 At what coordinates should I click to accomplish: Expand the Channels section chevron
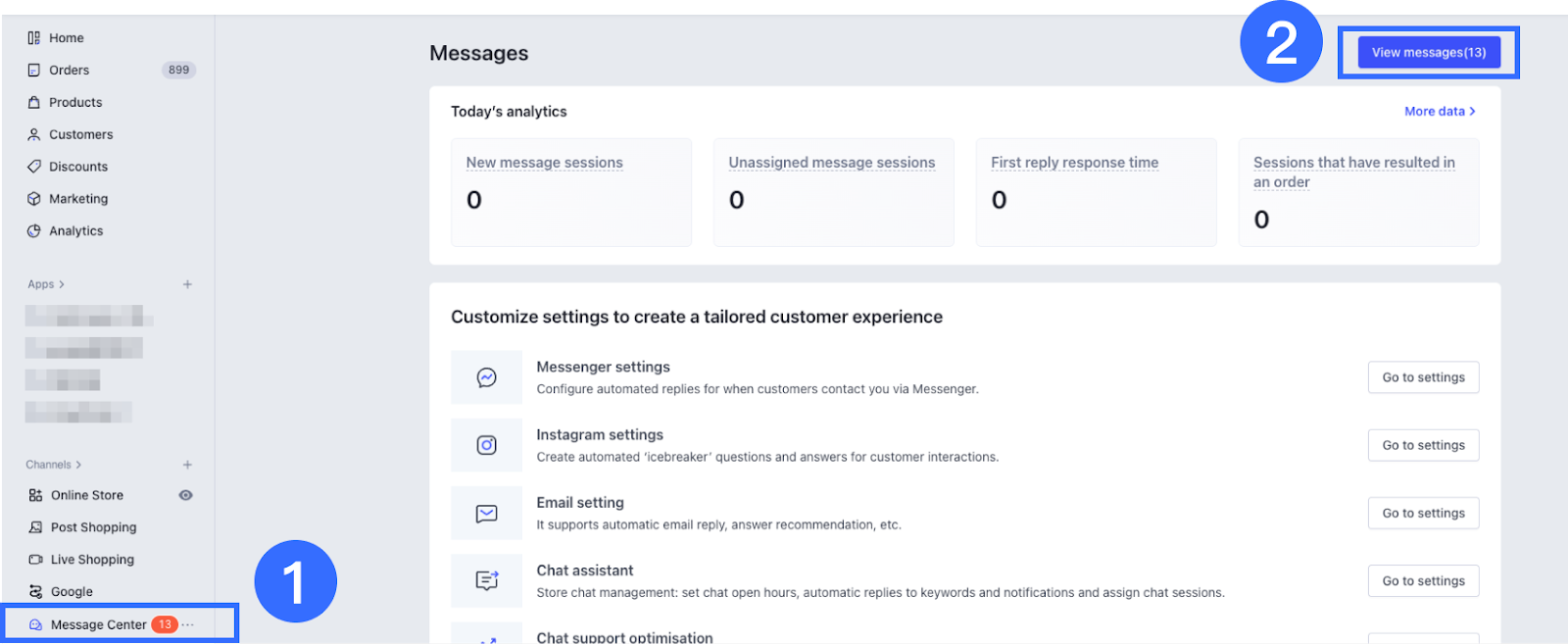[x=78, y=465]
